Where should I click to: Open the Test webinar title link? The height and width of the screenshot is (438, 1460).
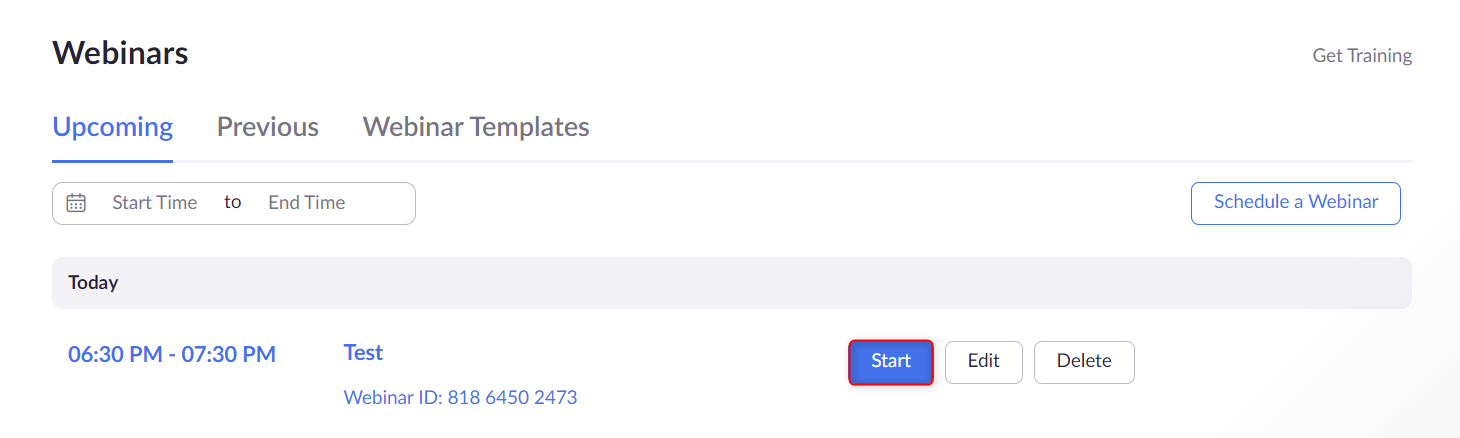pyautogui.click(x=363, y=352)
